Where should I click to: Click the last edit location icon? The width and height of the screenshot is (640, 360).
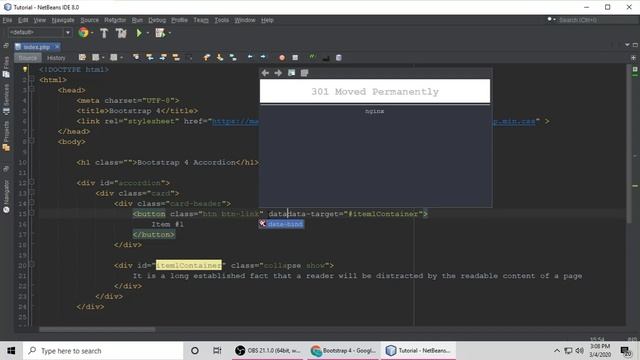82,58
